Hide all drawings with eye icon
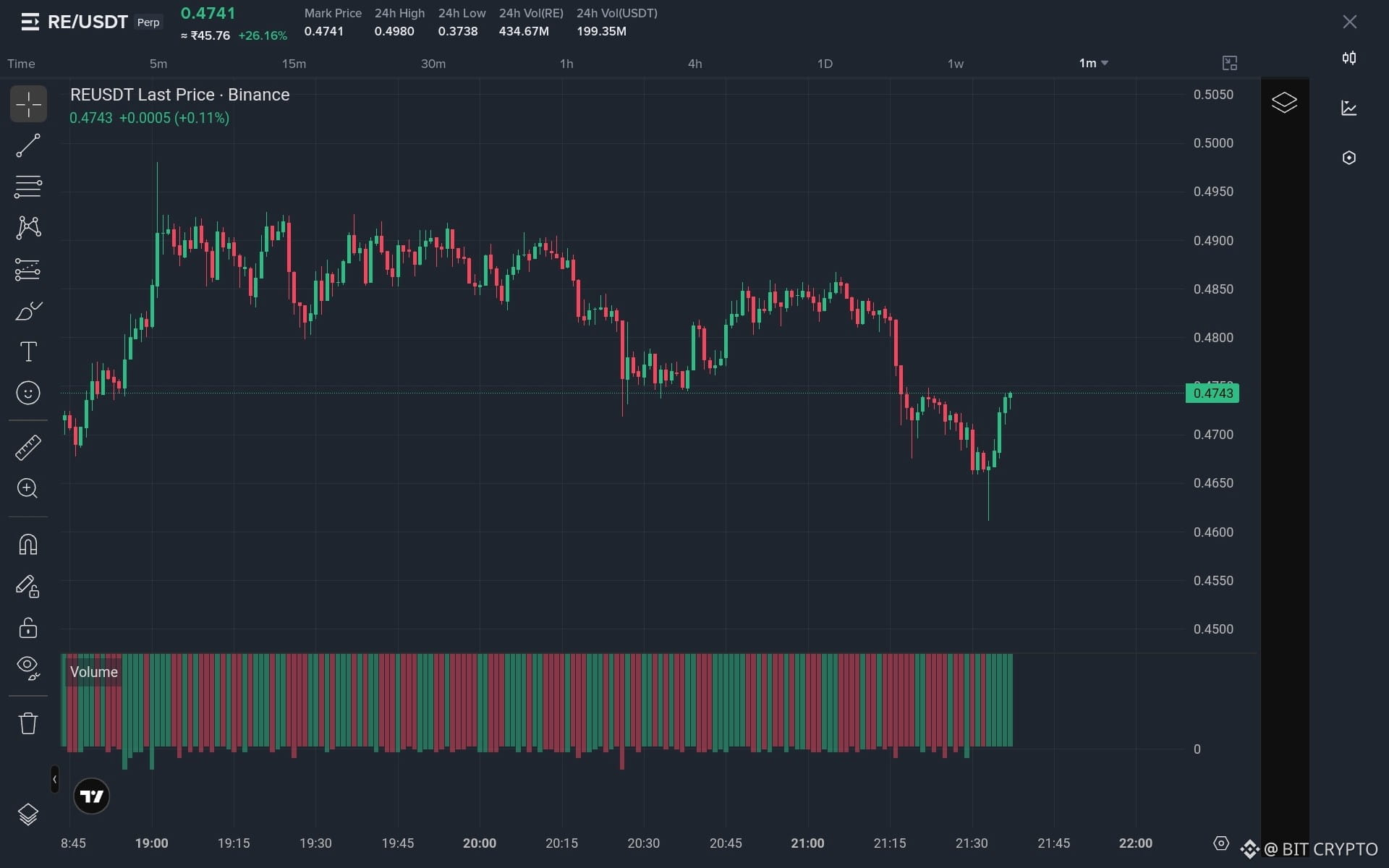This screenshot has height=868, width=1389. pos(28,668)
